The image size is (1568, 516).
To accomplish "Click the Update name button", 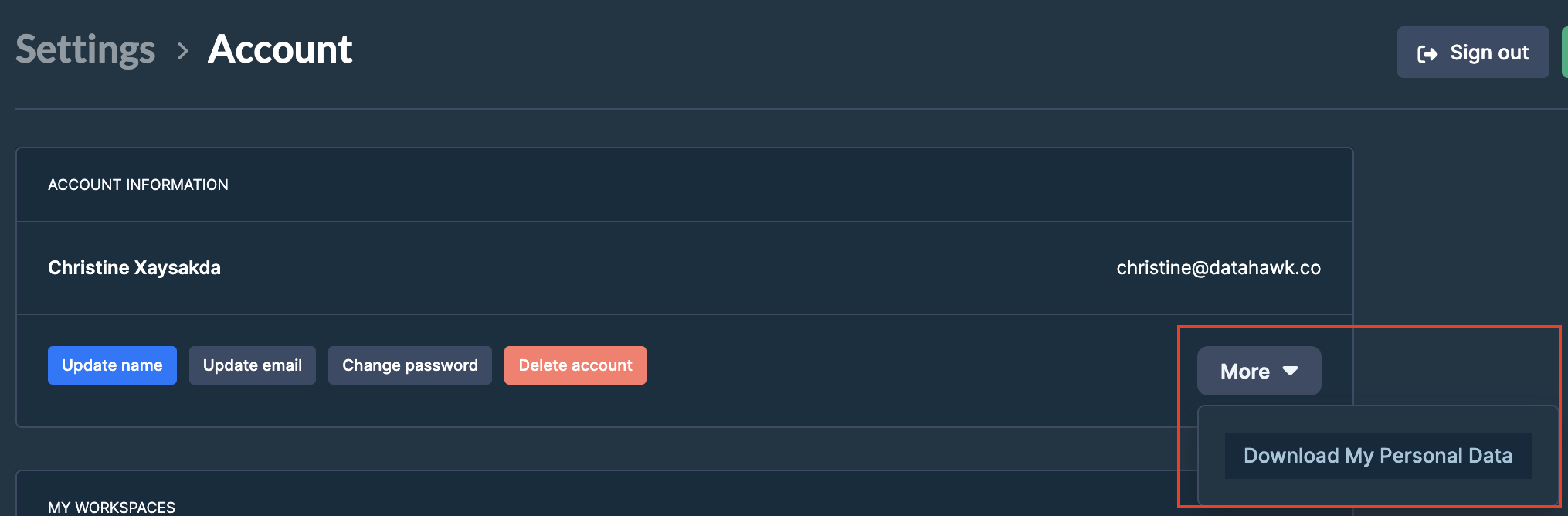I will [x=112, y=365].
